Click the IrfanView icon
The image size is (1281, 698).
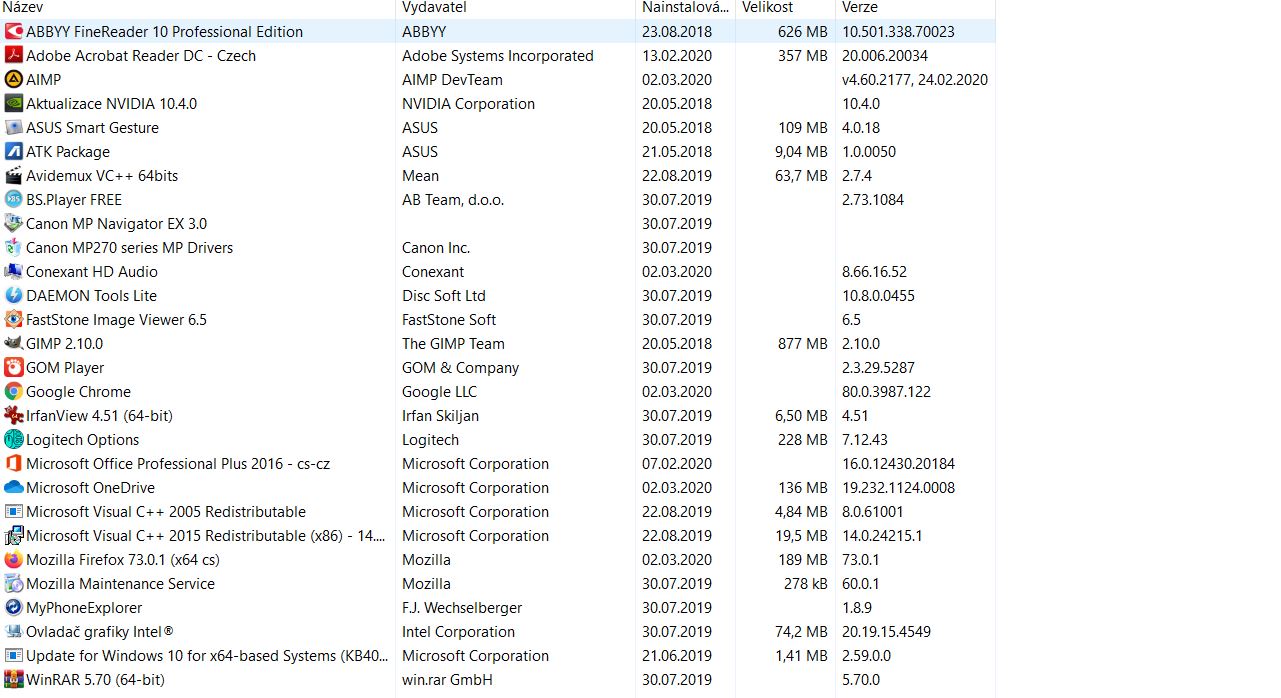click(x=14, y=416)
